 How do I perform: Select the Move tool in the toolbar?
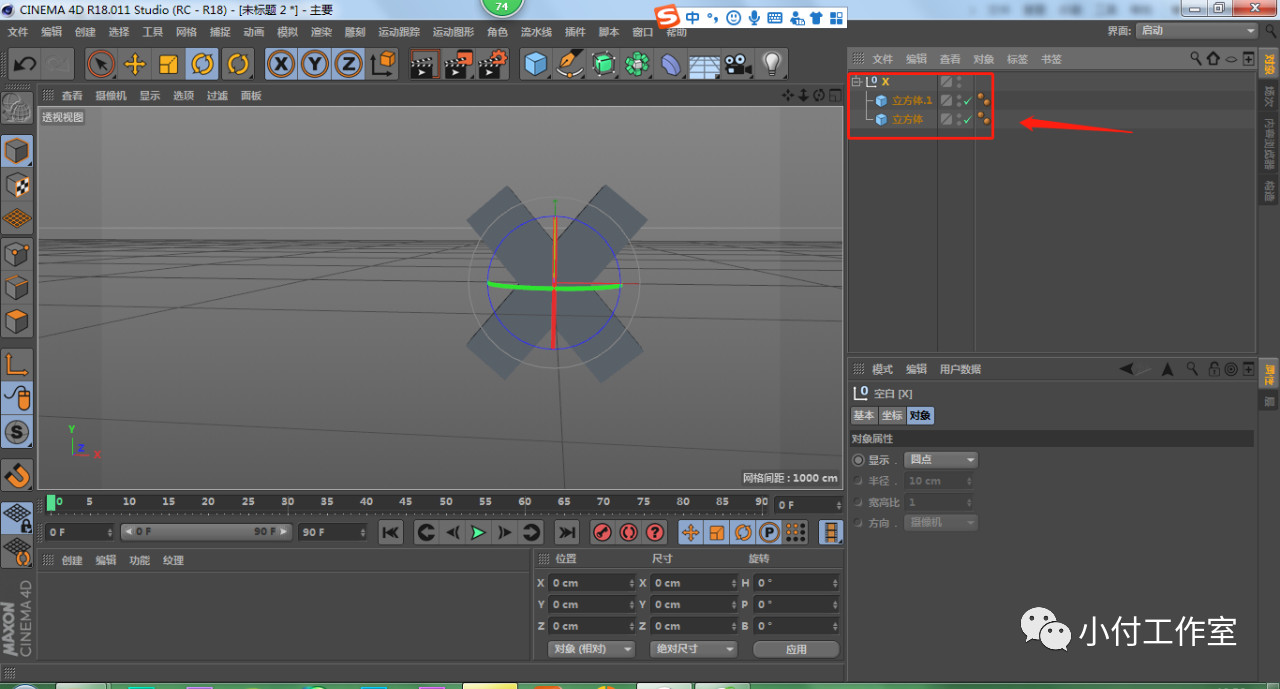[x=134, y=63]
